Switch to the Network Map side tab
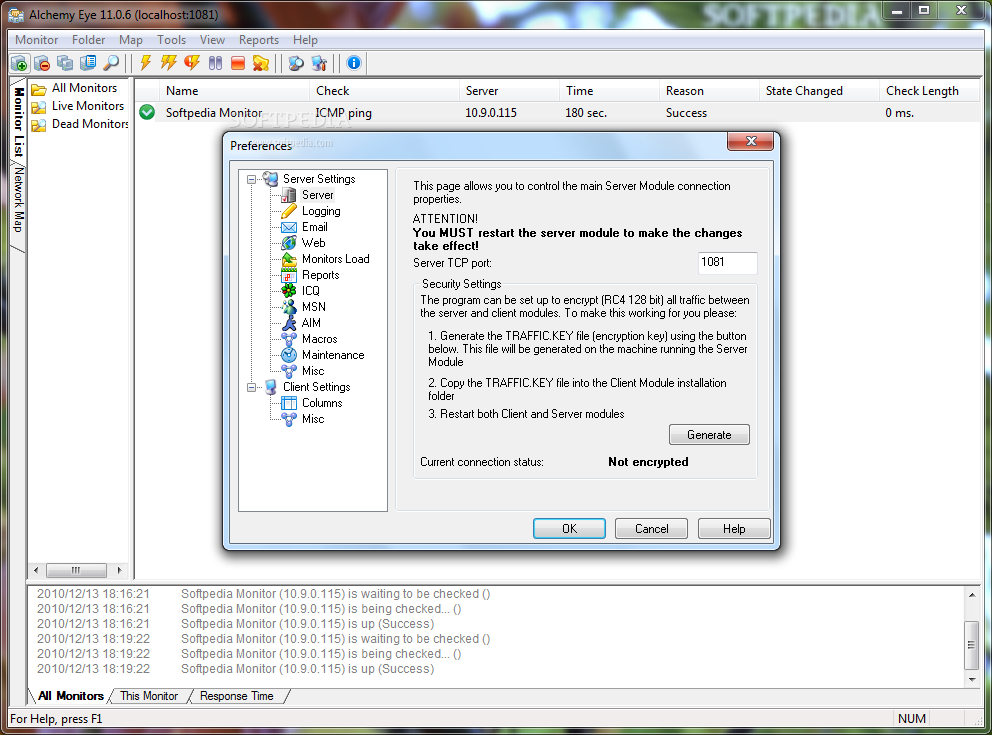This screenshot has height=735, width=992. tap(19, 199)
